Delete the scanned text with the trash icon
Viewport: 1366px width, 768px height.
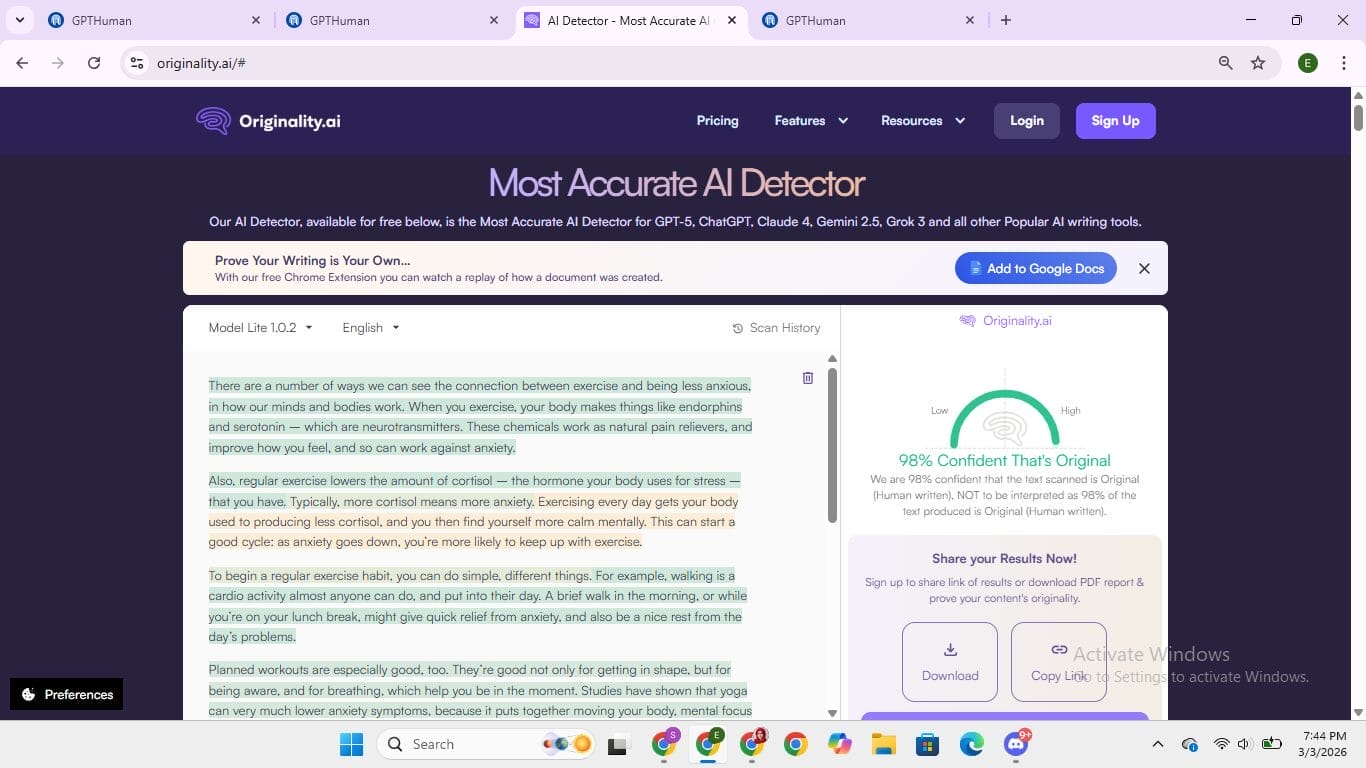(x=808, y=378)
